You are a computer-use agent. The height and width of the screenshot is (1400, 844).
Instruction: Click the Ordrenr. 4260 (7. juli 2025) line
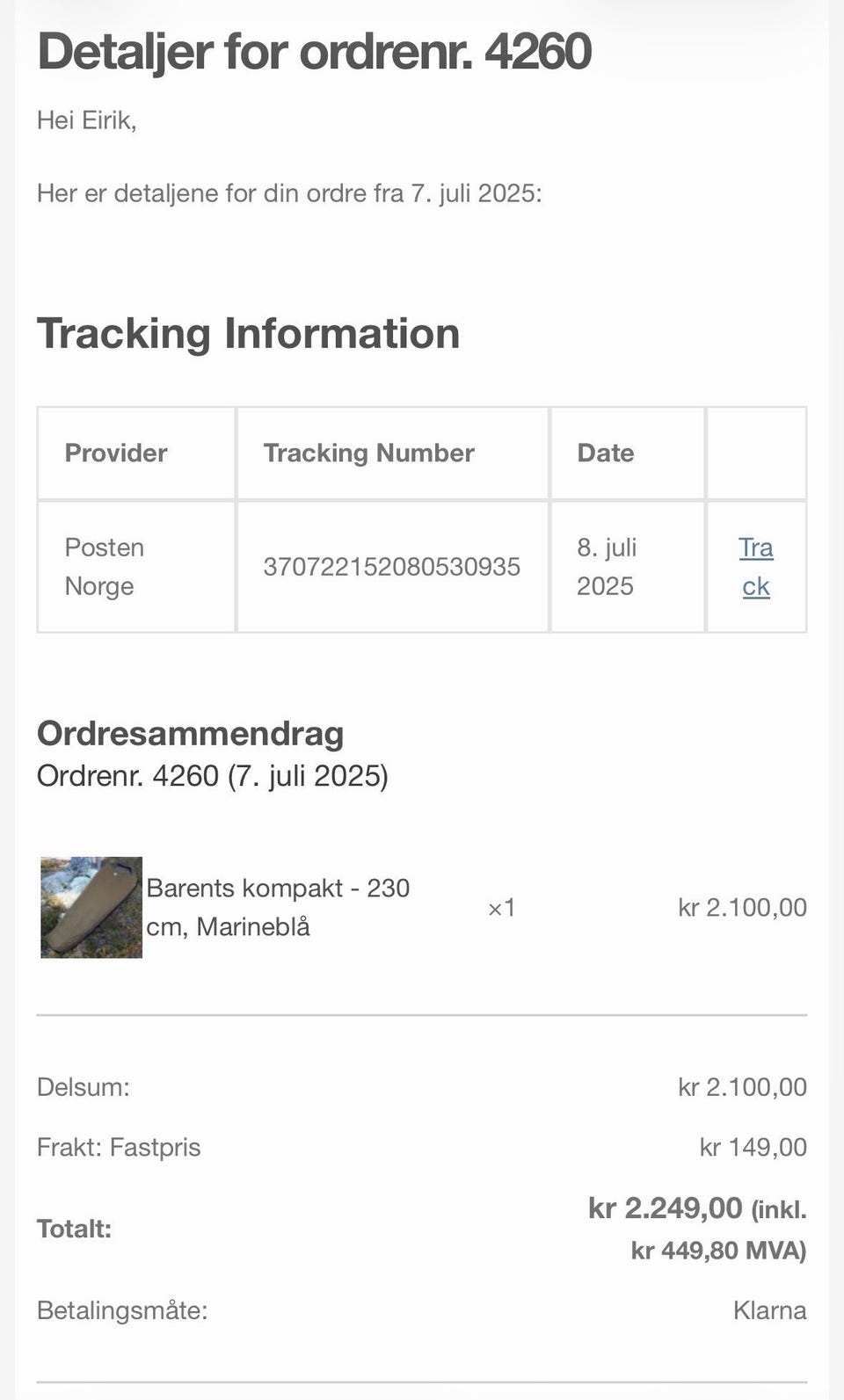(x=213, y=776)
